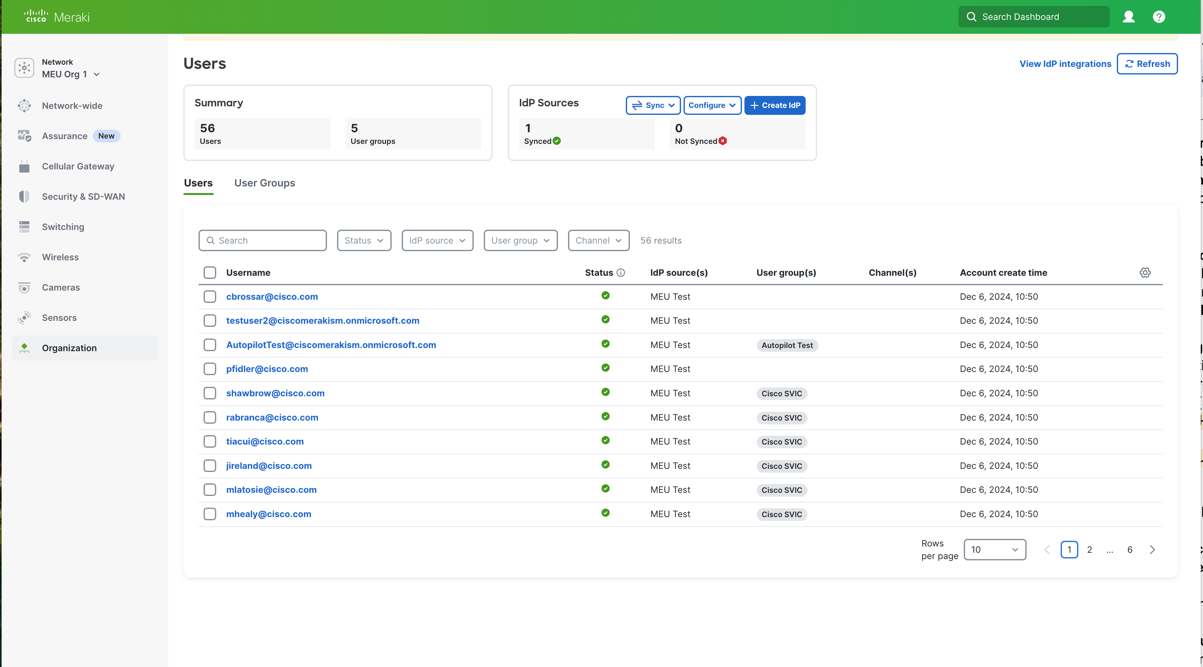Expand the IdP source filter

(x=437, y=240)
